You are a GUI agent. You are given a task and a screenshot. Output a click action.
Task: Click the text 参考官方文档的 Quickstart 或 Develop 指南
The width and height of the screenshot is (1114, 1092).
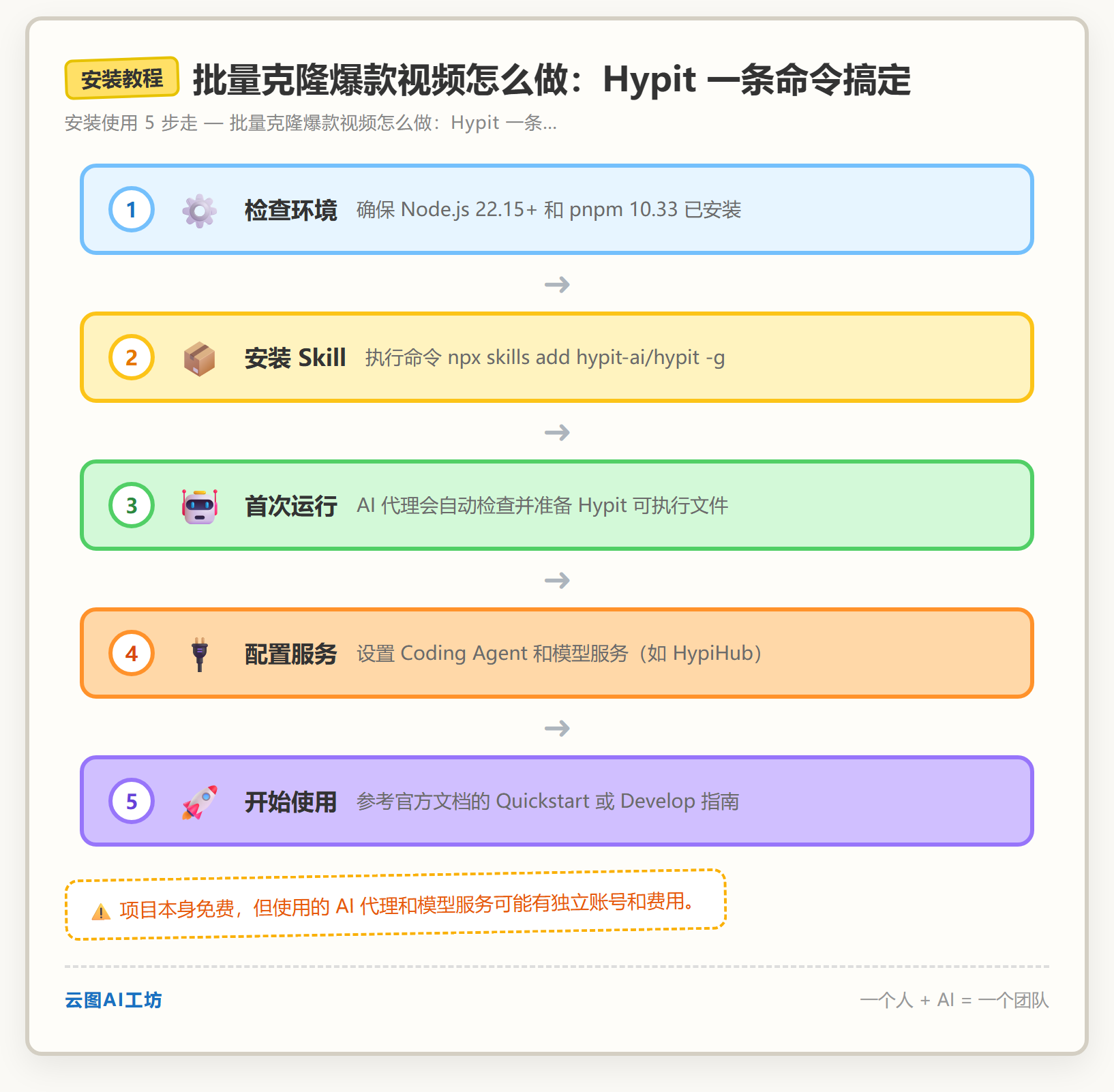point(548,802)
